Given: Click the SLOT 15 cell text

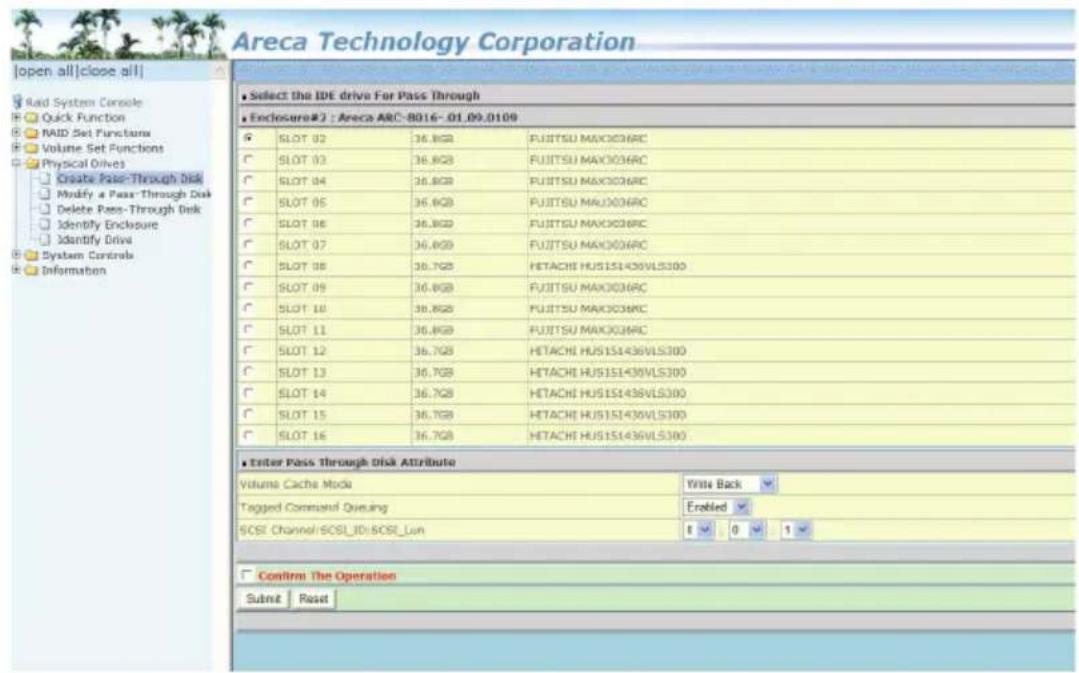Looking at the screenshot, I should click(x=302, y=415).
